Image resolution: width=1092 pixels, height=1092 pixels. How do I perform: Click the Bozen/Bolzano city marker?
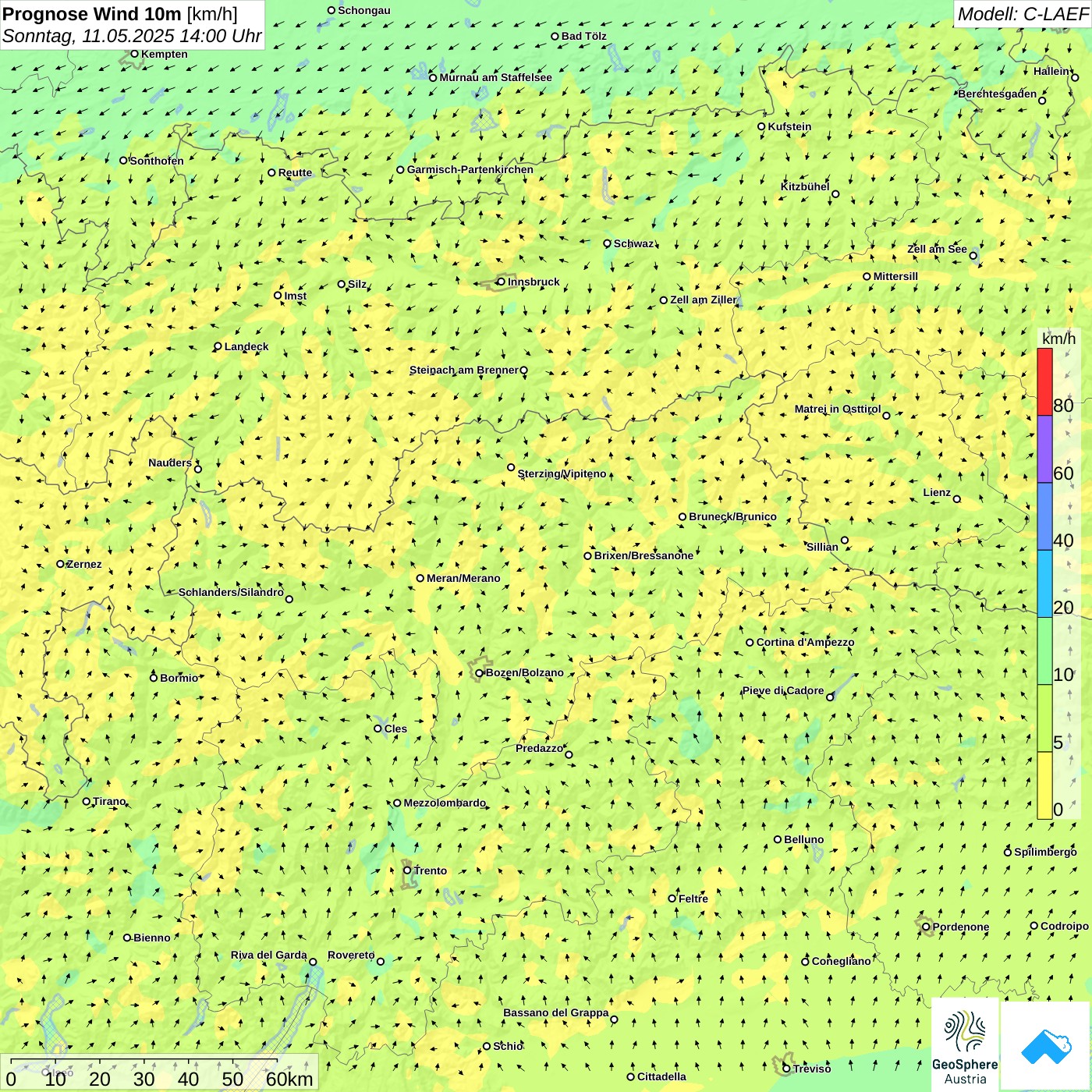click(479, 673)
